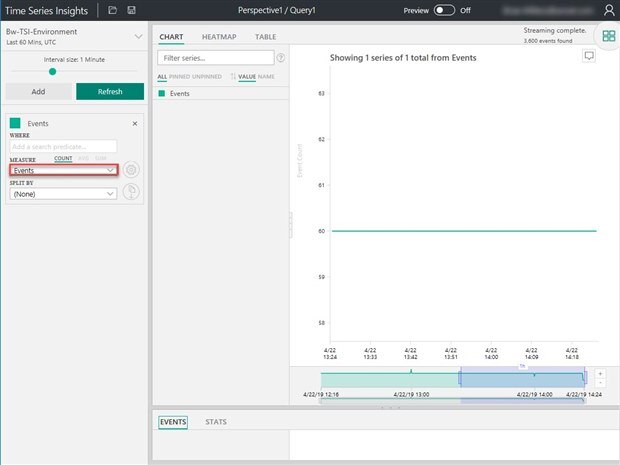Viewport: 620px width, 465px height.
Task: Open measure settings gear icon
Action: click(131, 170)
